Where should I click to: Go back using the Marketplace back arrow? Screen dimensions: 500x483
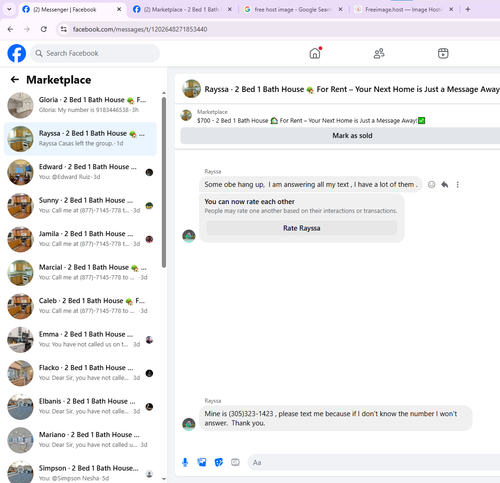[15, 79]
